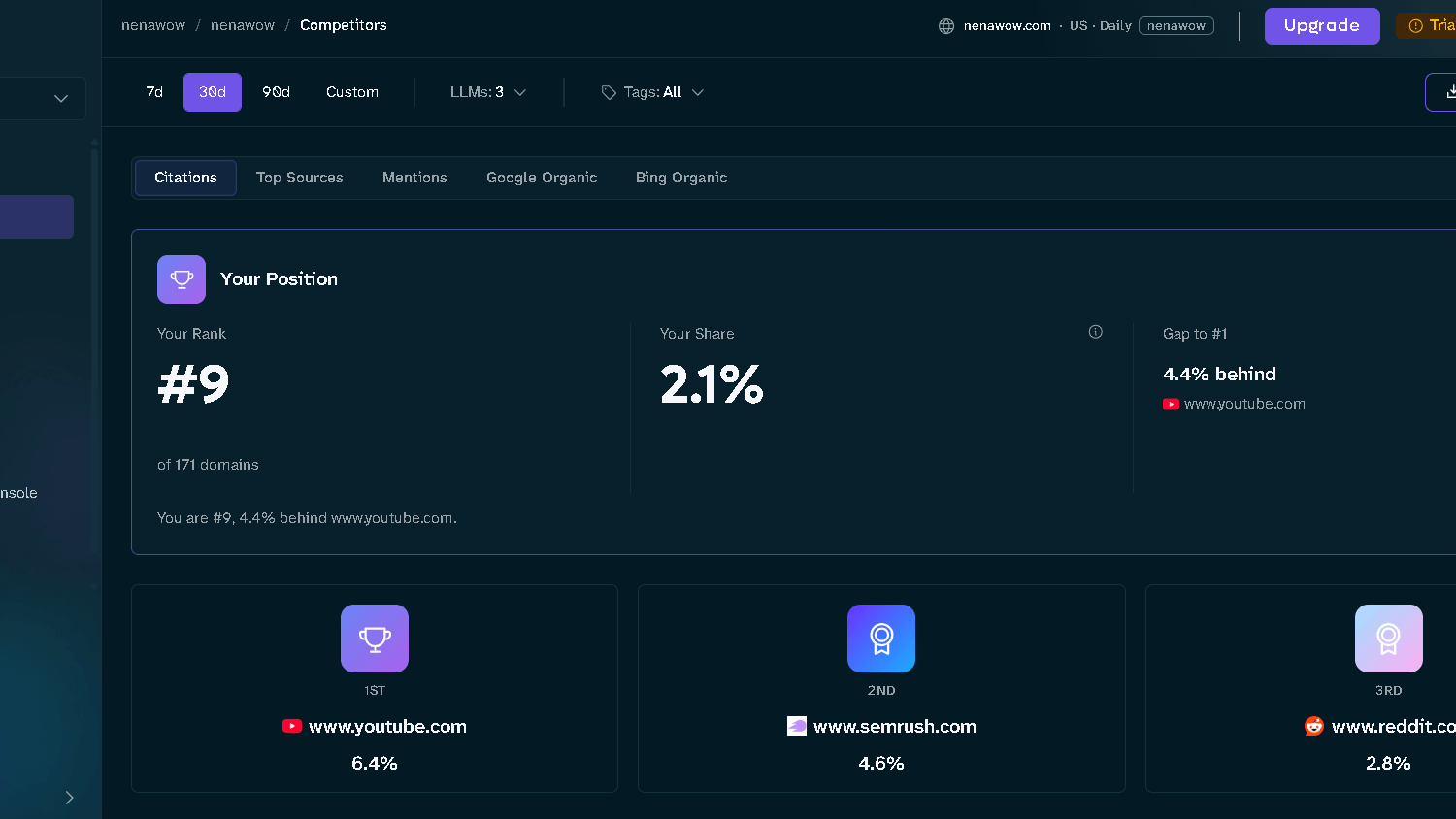Viewport: 1456px width, 819px height.
Task: Expand the sidebar with the bottom chevron
Action: [69, 798]
